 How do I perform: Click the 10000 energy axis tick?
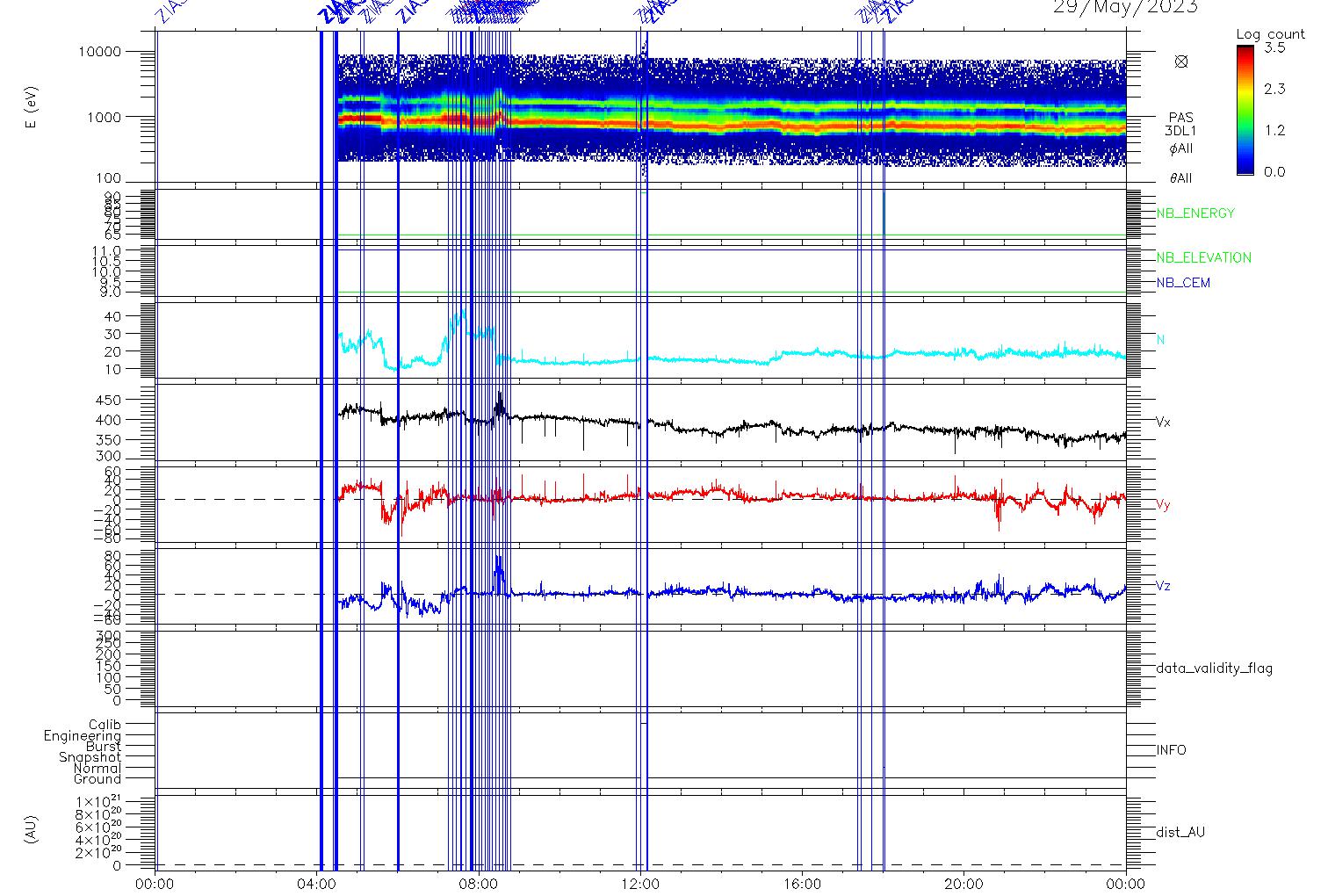101,52
